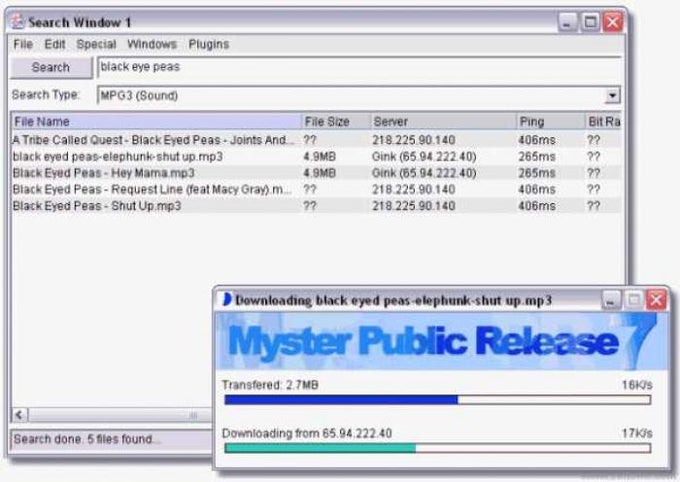The width and height of the screenshot is (680, 482).
Task: Click the green Downloading from progress bar
Action: 438,448
